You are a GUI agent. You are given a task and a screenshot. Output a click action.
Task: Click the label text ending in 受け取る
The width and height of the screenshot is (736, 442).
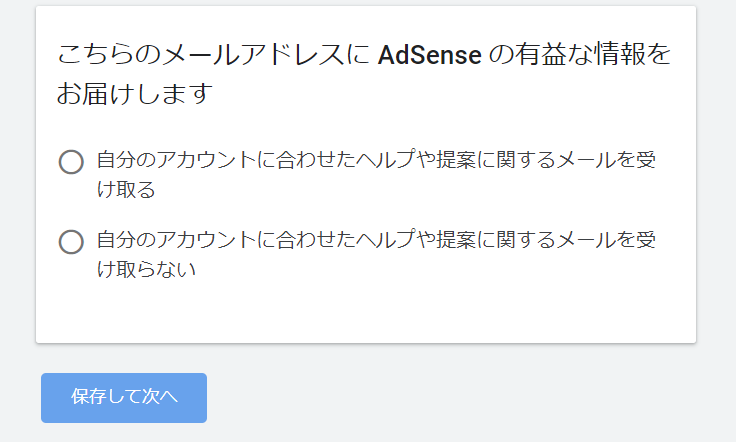[x=375, y=174]
